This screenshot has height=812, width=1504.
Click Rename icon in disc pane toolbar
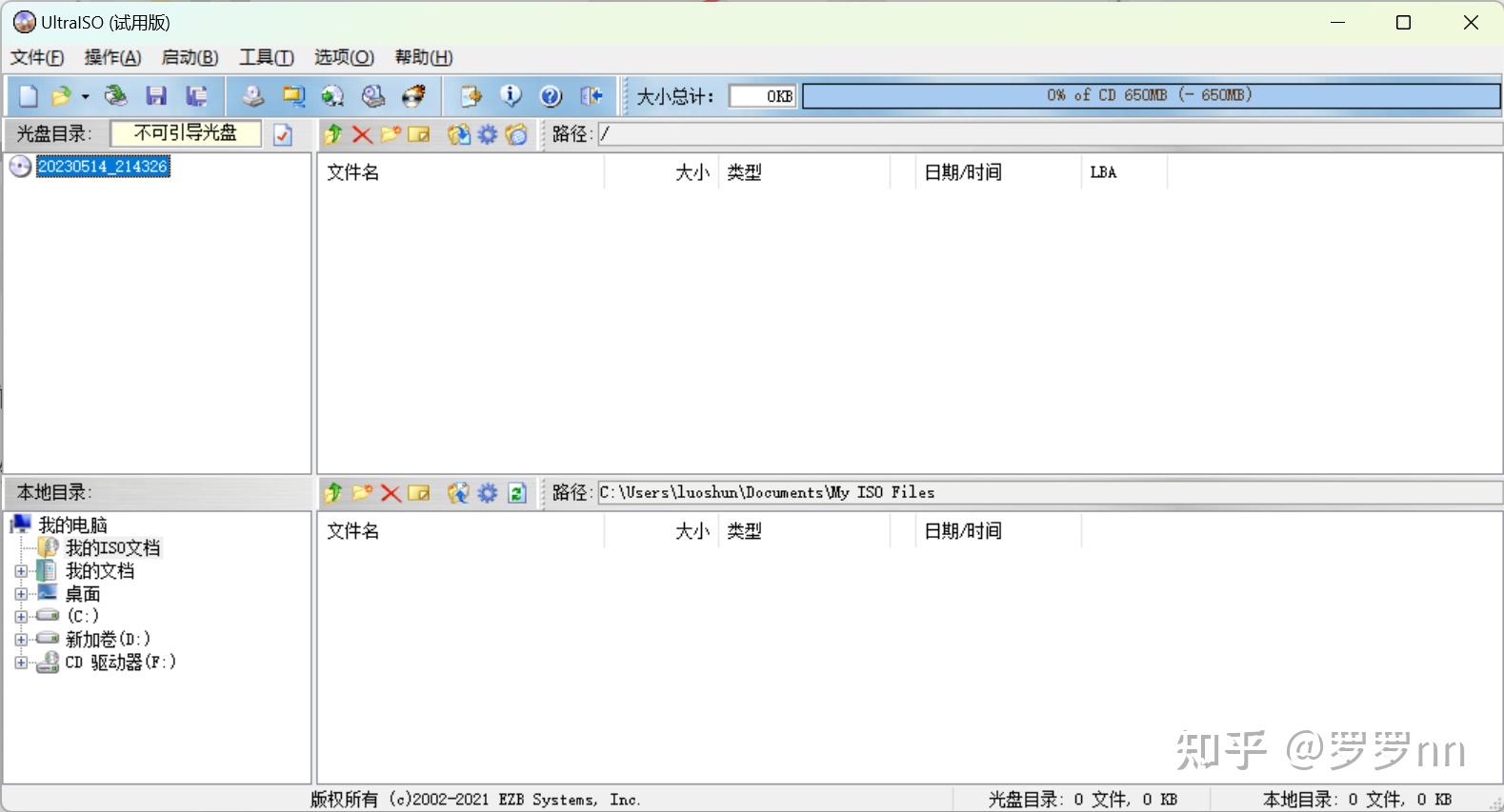(419, 134)
